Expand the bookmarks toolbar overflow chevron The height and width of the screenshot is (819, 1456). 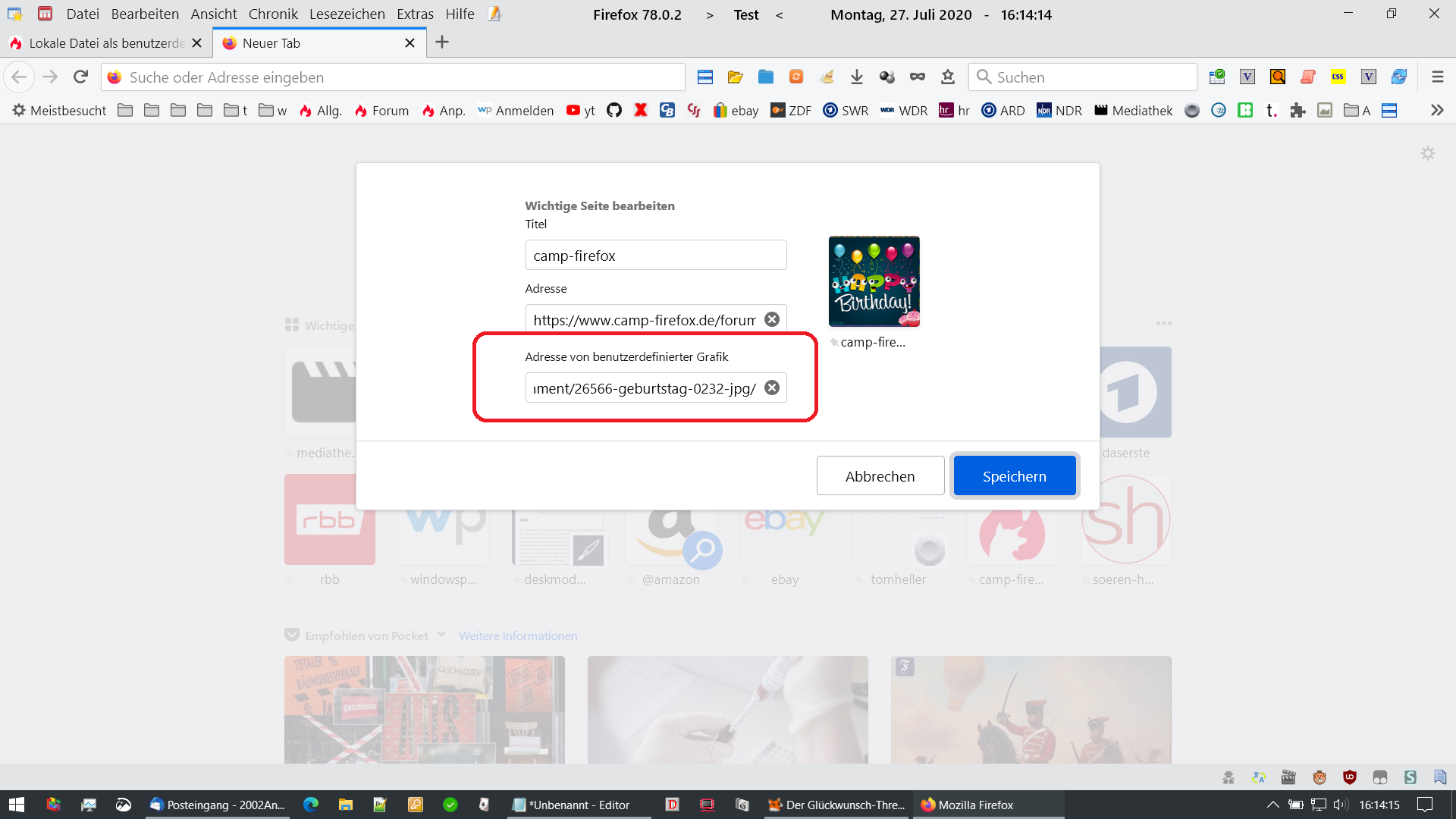pos(1437,110)
